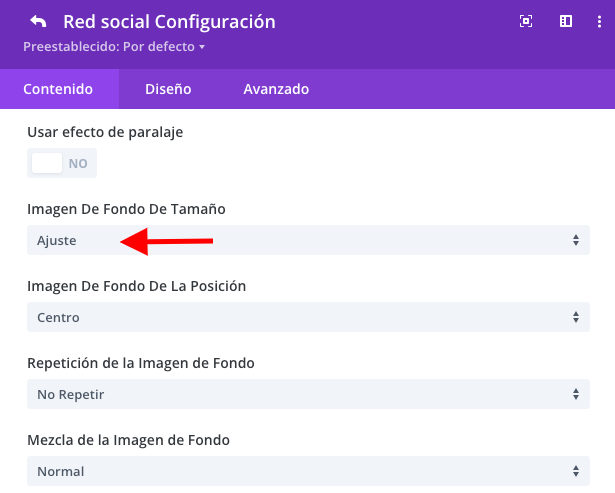Open the Preestablecido: Por defecto preset dropdown
The width and height of the screenshot is (615, 493).
(114, 47)
